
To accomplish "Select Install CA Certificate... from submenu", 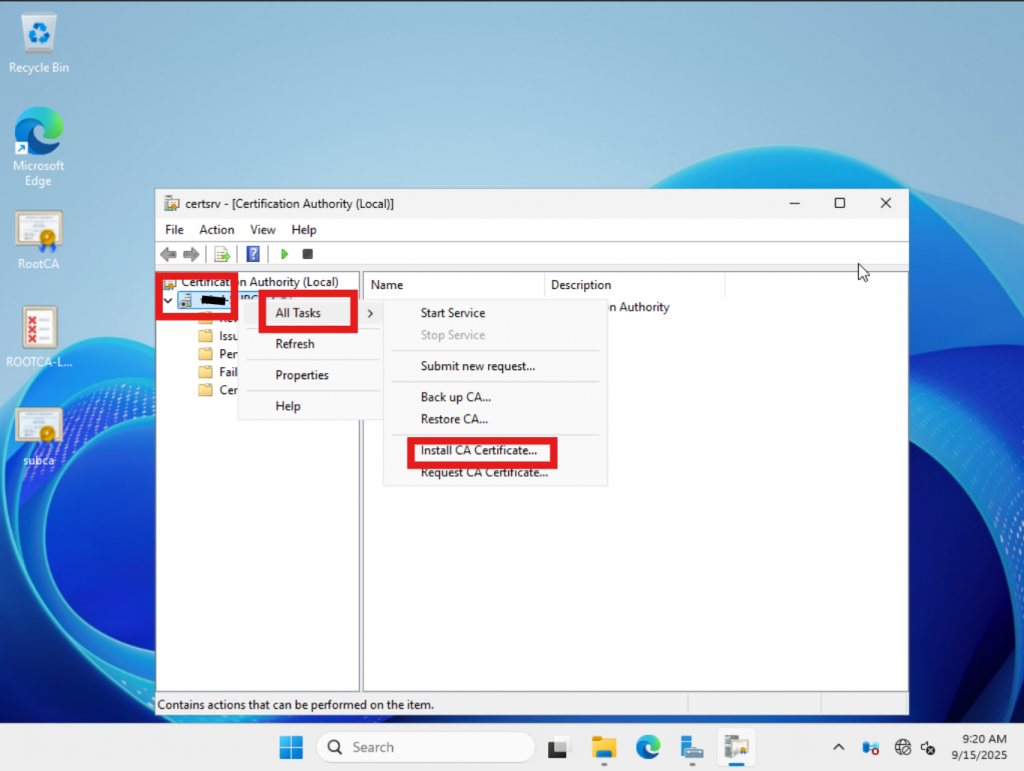I will [x=478, y=451].
